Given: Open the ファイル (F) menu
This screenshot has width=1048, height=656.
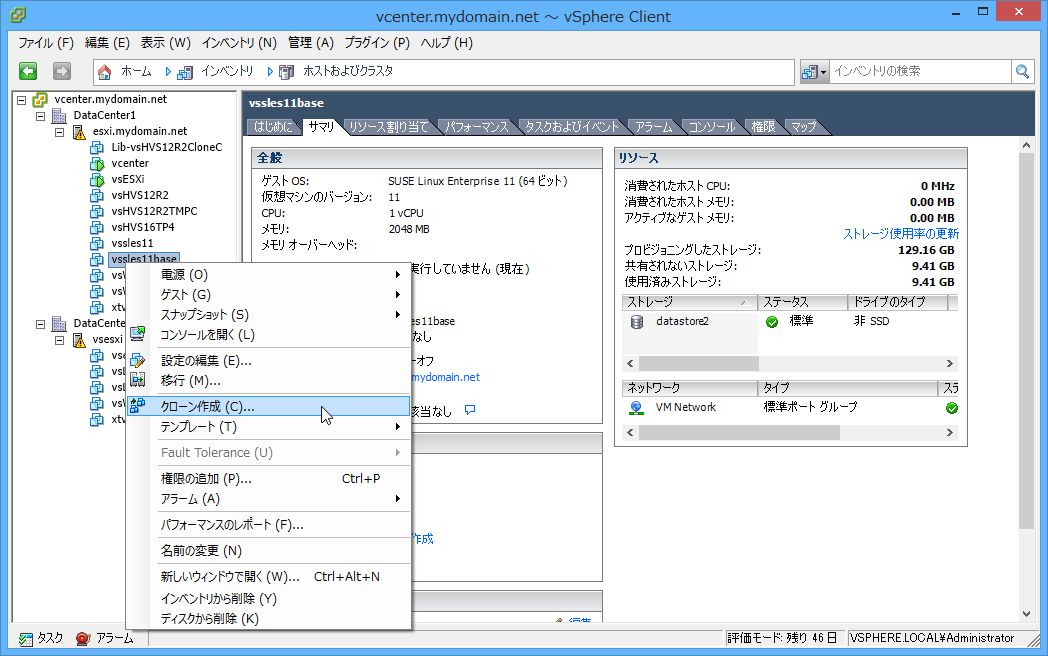Looking at the screenshot, I should point(45,43).
